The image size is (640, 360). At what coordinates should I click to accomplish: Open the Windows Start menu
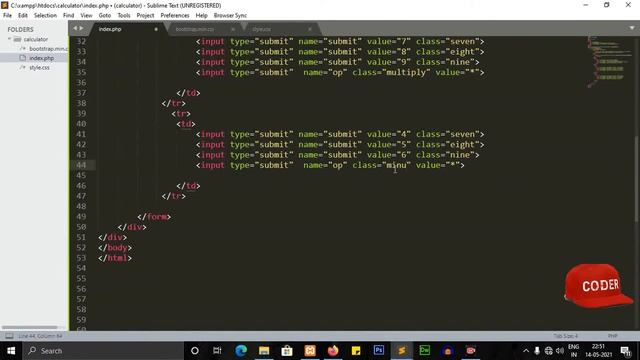tap(11, 351)
